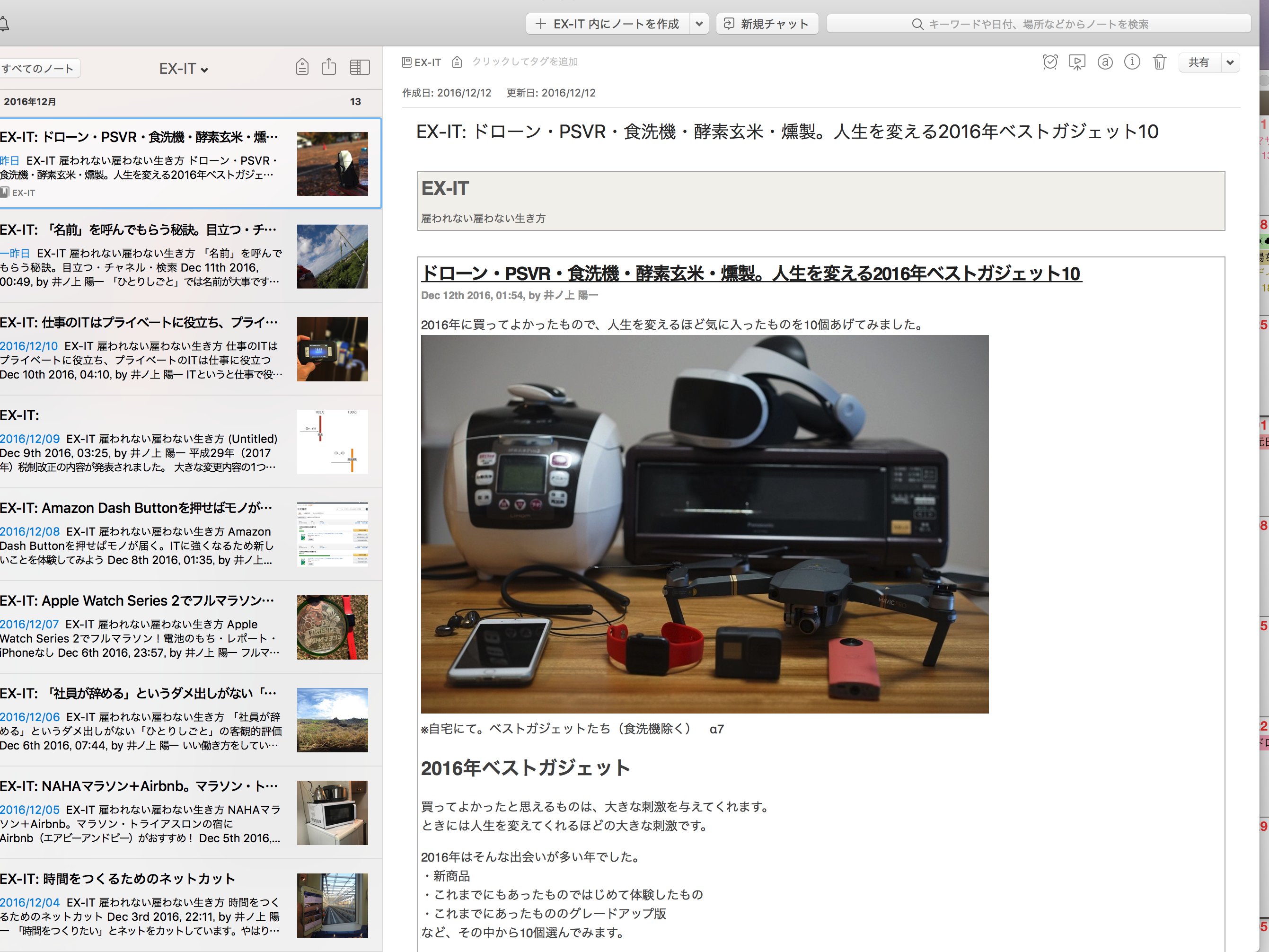Go back to すべてのノート
This screenshot has height=952, width=1269.
(38, 68)
